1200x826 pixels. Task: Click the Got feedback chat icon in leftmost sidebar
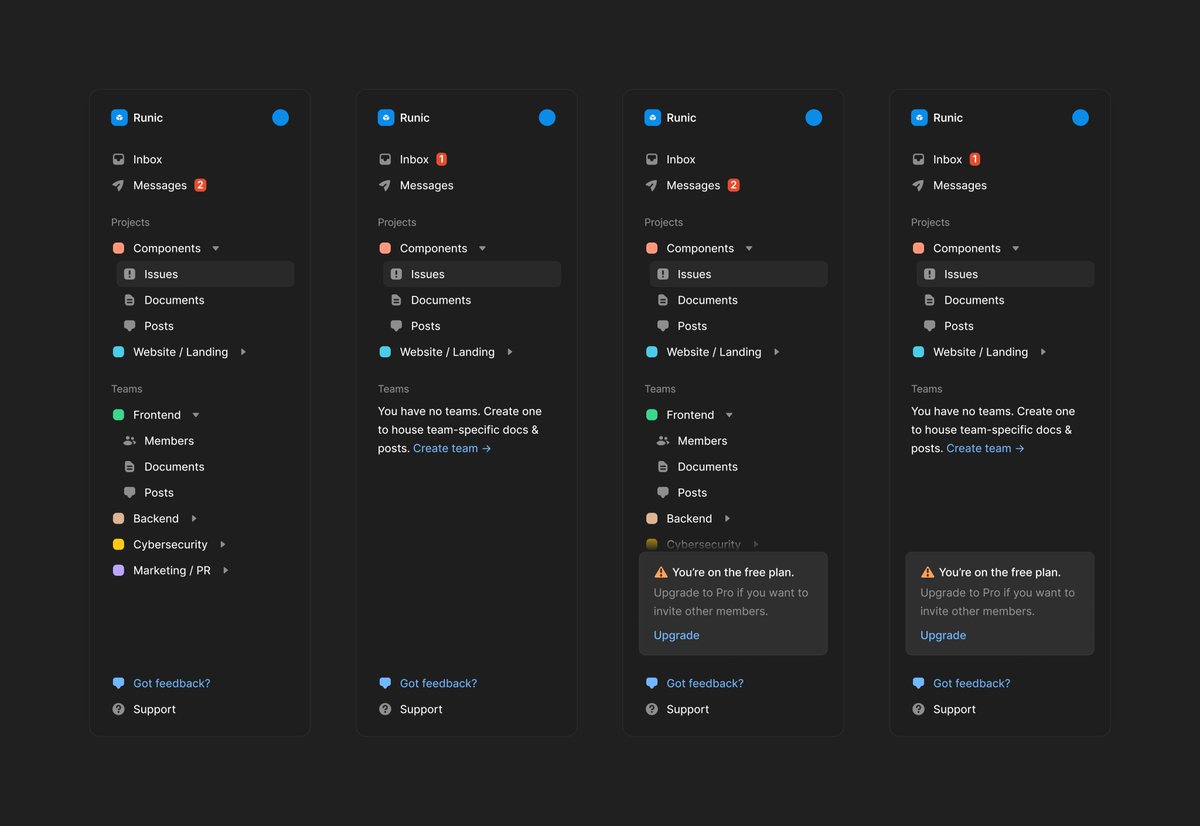[119, 684]
